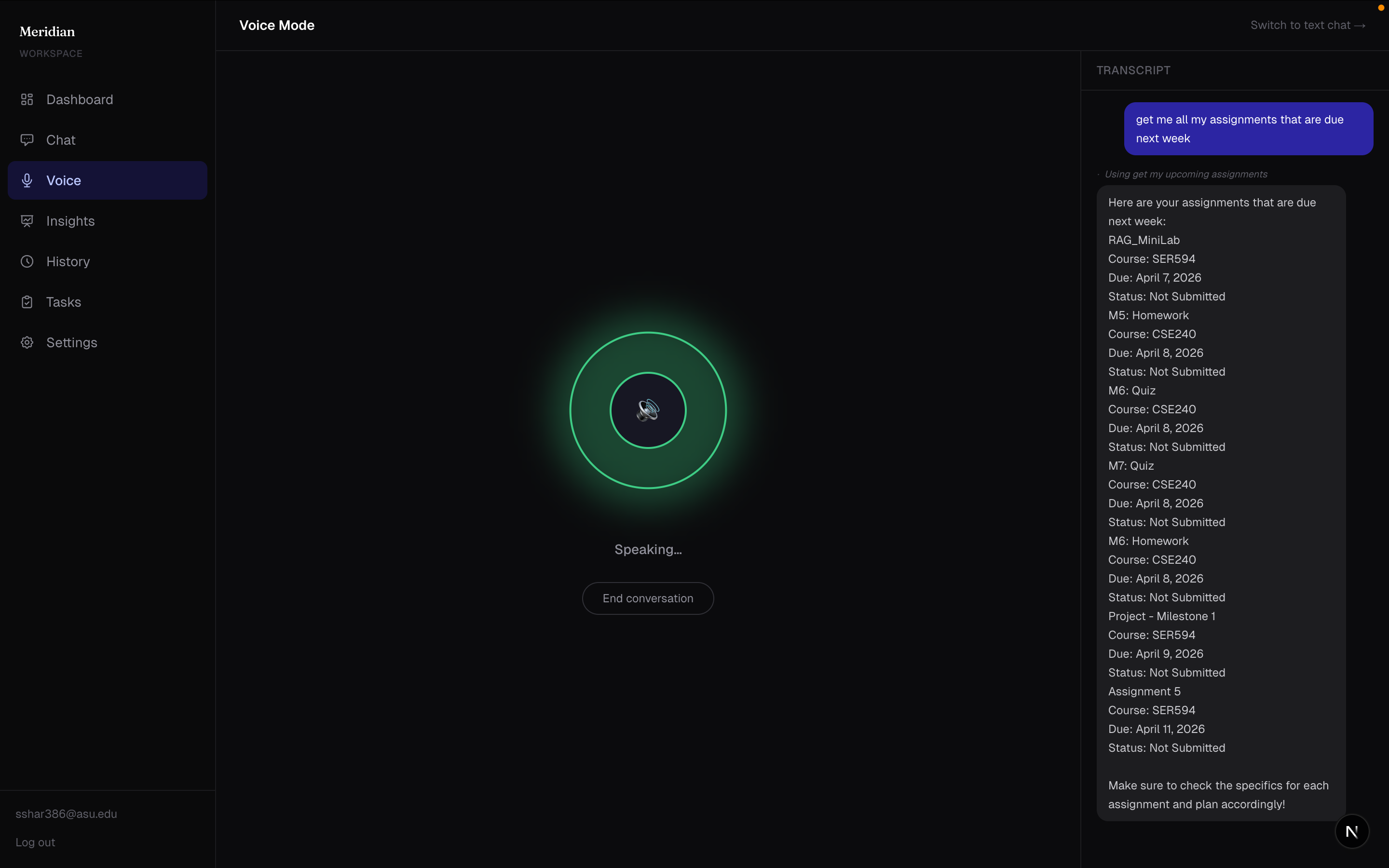Screen dimensions: 1389x868
Task: Click the Log out link
Action: pyautogui.click(x=35, y=842)
